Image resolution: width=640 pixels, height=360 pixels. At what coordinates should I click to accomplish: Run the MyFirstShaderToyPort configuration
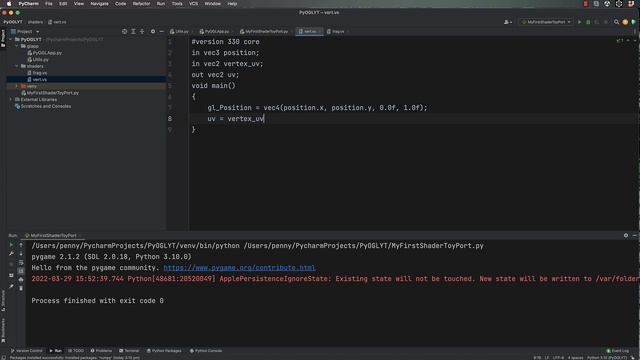pos(579,22)
